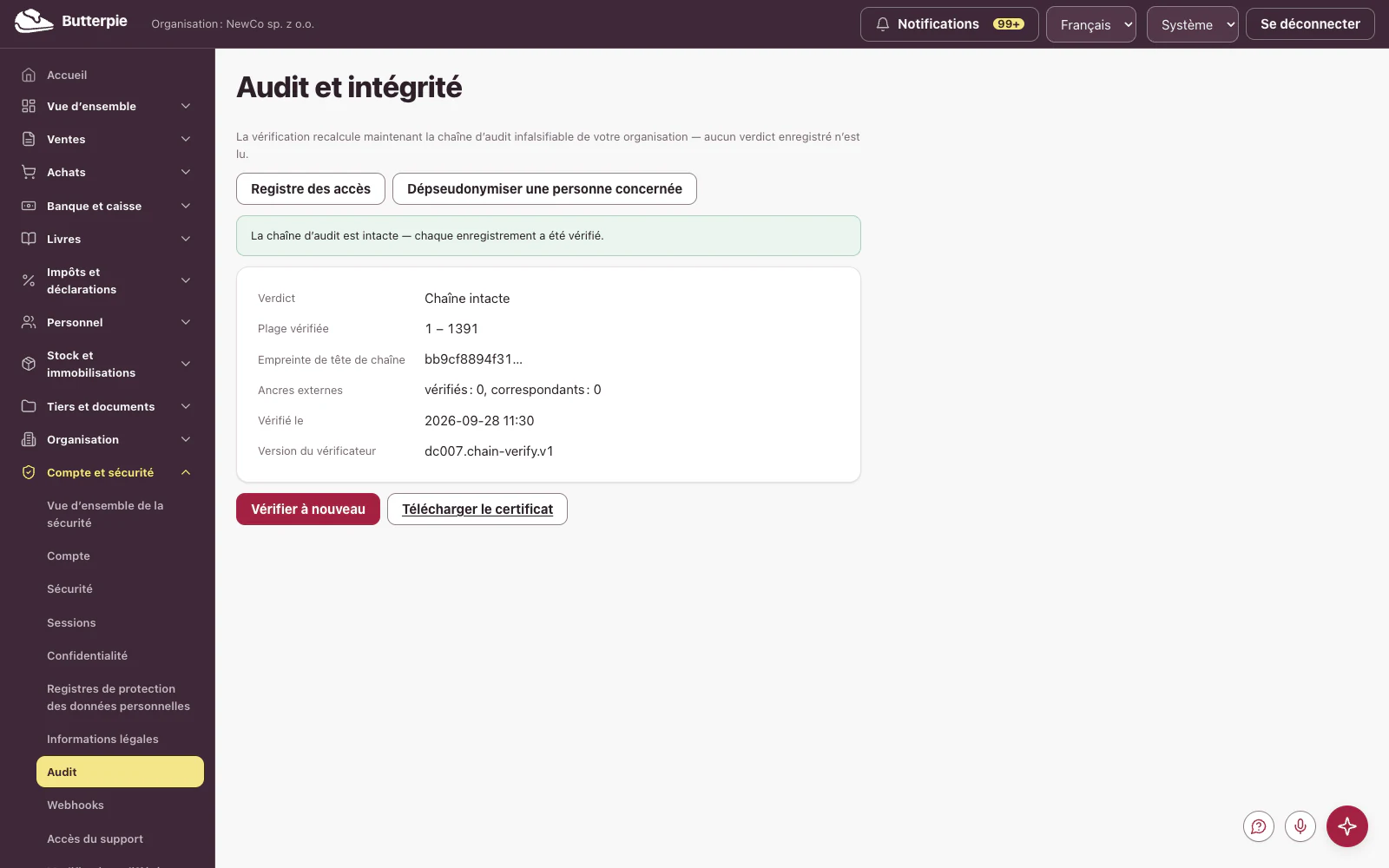The image size is (1389, 868).
Task: Select the highlighted Audit menu item
Action: click(120, 772)
